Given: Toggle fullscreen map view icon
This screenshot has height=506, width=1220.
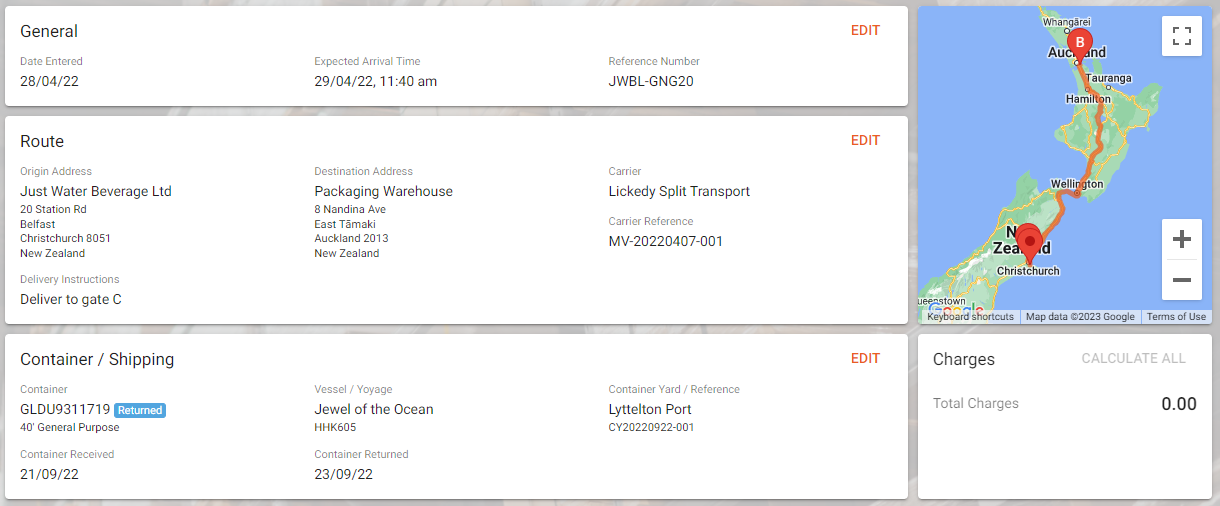Looking at the screenshot, I should (x=1181, y=37).
